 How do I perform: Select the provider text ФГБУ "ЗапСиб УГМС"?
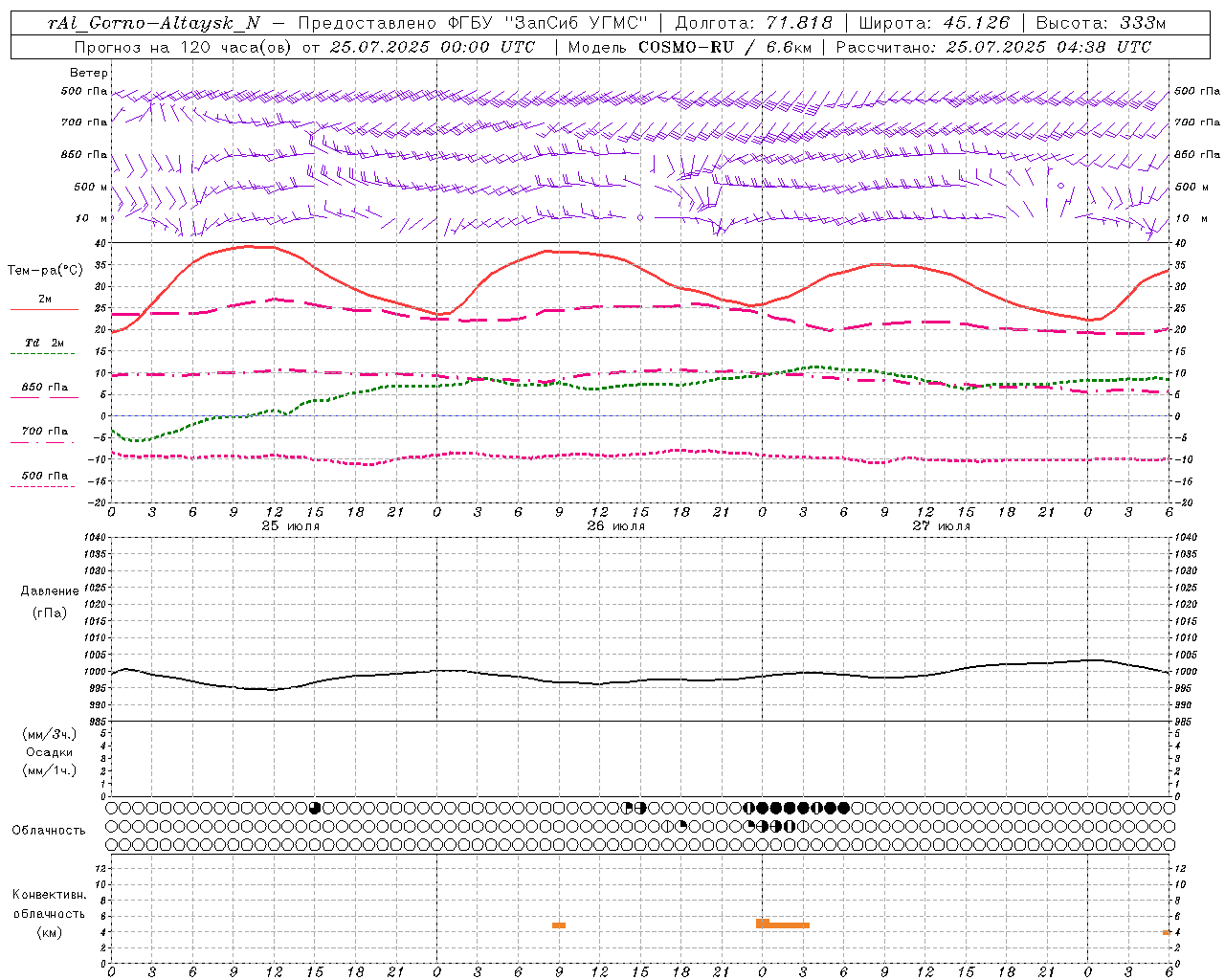(x=547, y=23)
